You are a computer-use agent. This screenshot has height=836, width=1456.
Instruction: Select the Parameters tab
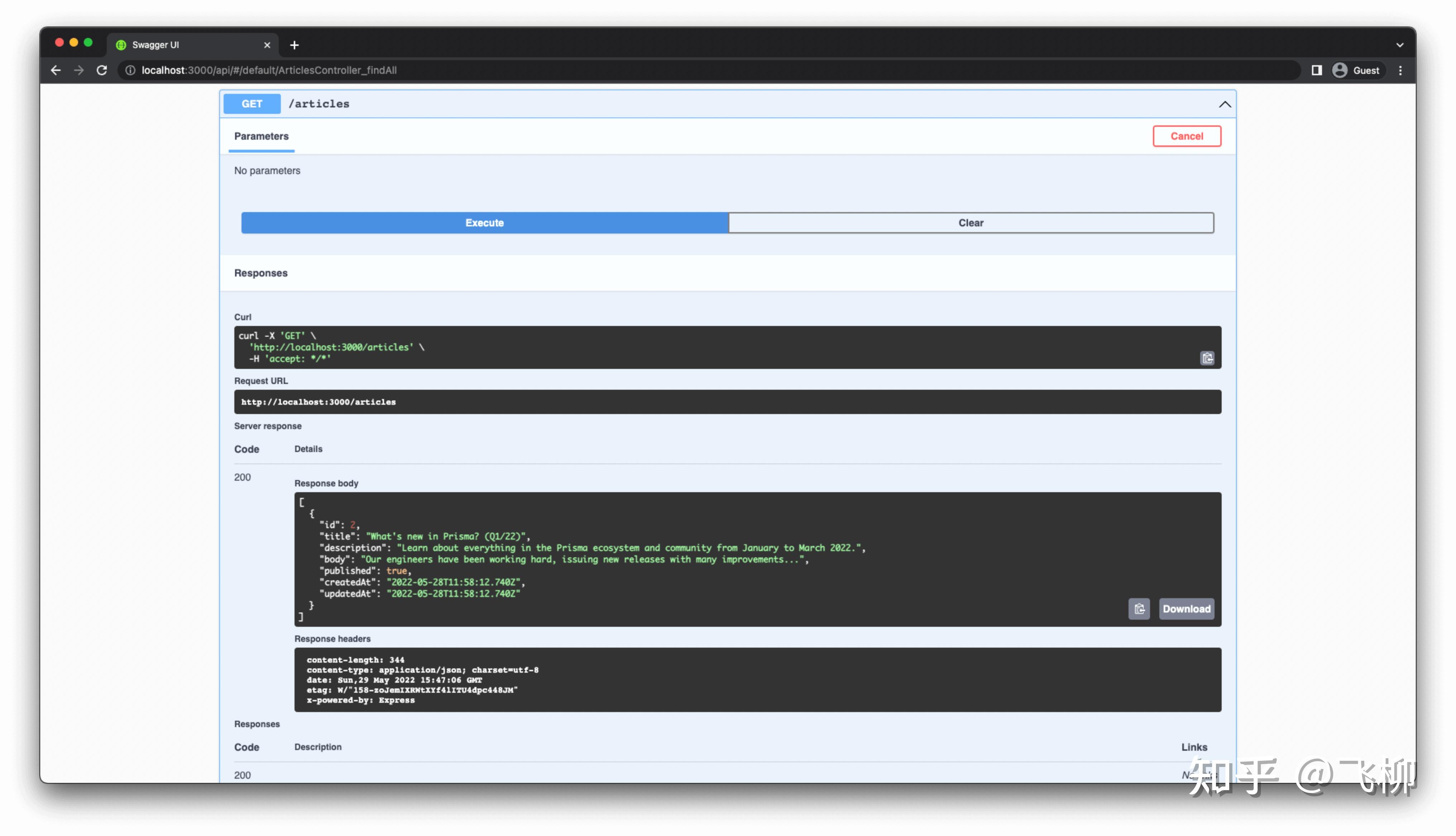click(261, 136)
